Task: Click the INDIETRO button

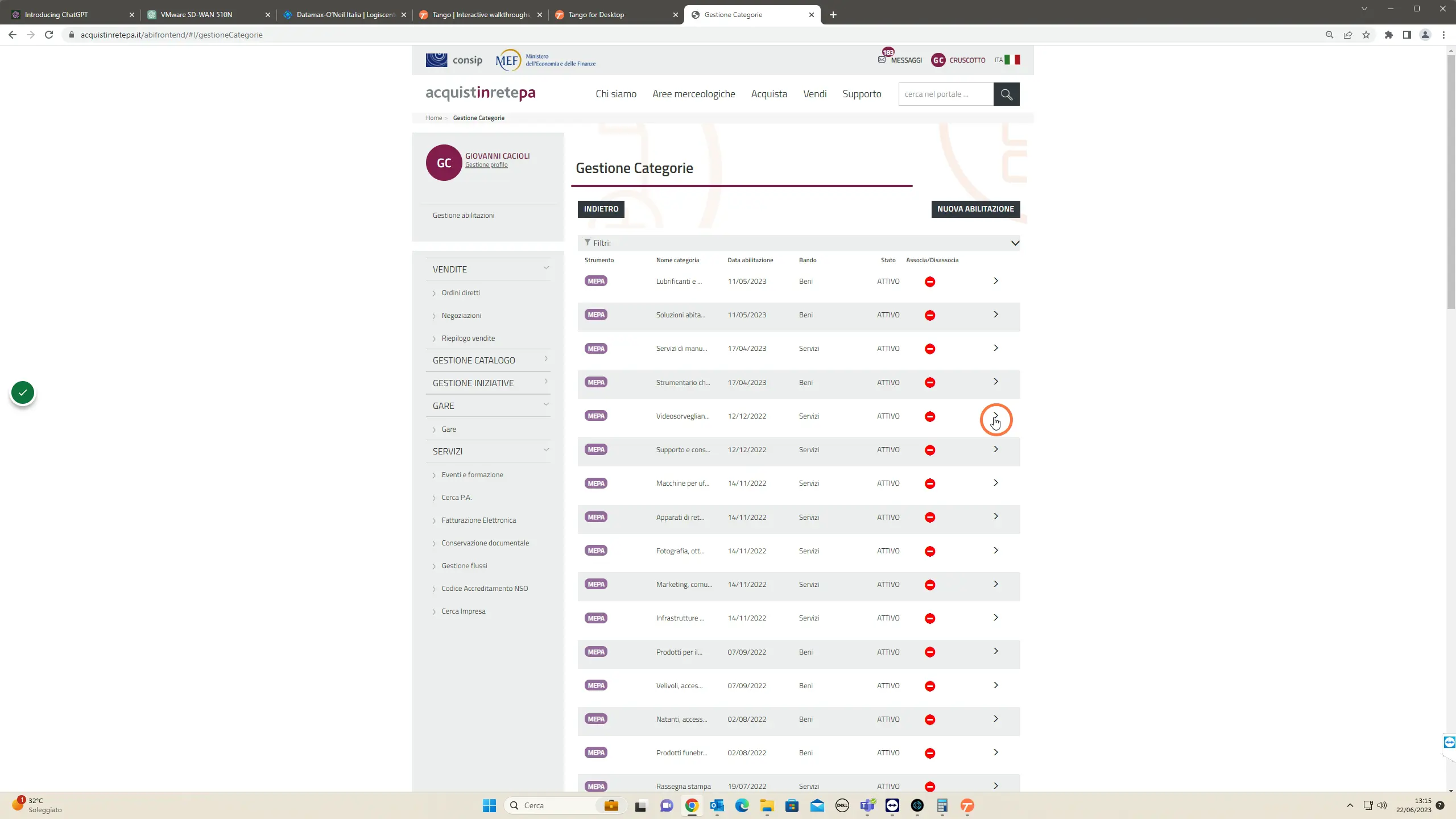Action: 601,209
